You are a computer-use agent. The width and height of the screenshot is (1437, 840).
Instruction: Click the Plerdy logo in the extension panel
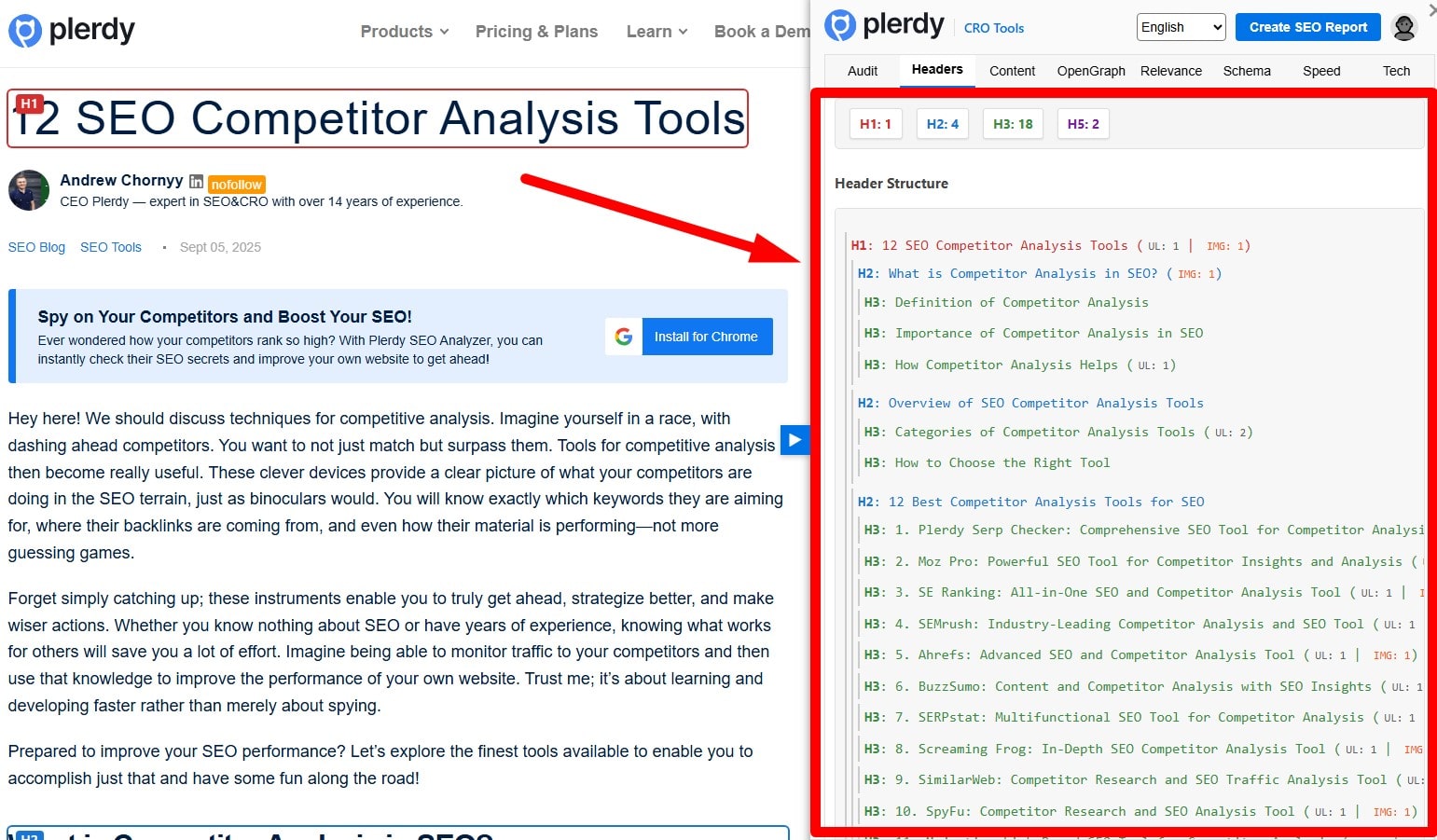(884, 25)
